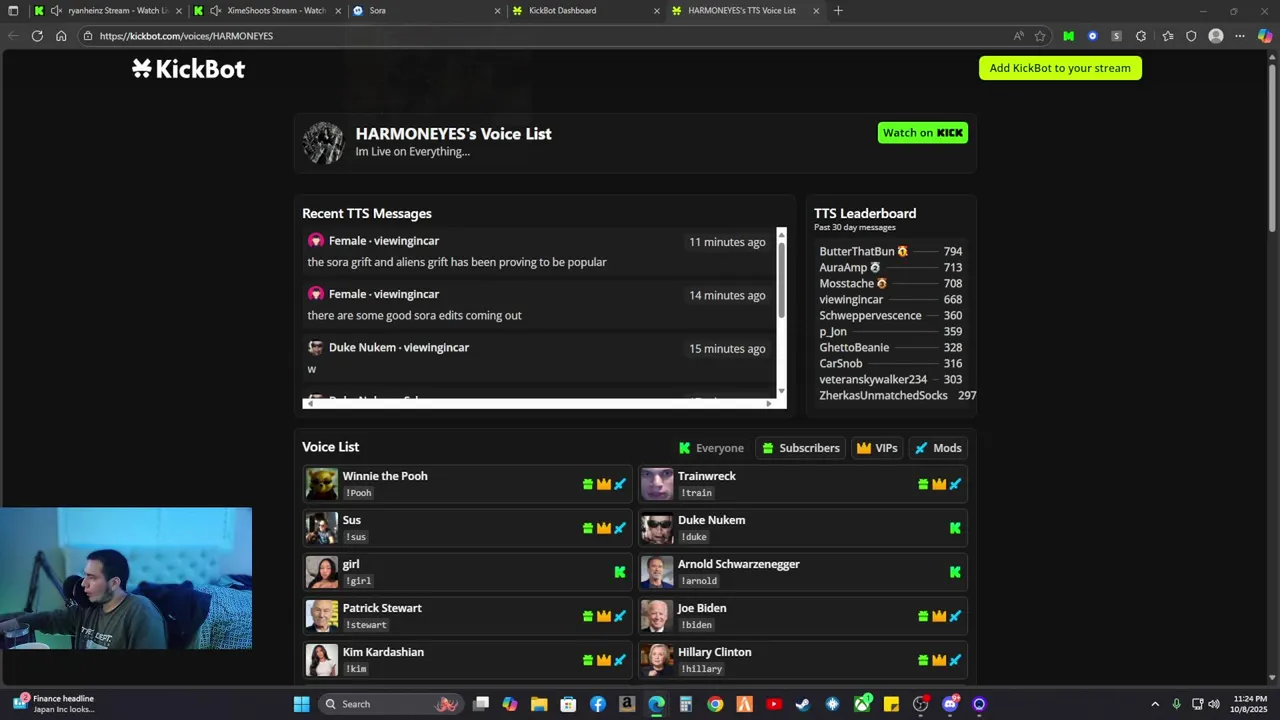Show hidden system tray icons
1280x720 pixels.
[1155, 704]
